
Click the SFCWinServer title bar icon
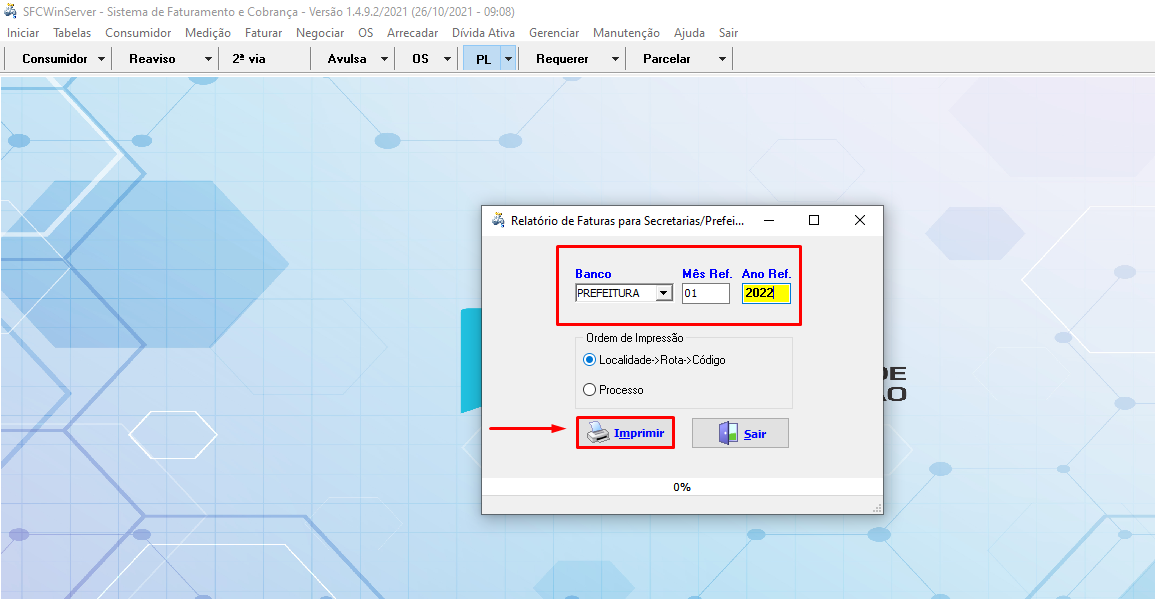pyautogui.click(x=11, y=11)
